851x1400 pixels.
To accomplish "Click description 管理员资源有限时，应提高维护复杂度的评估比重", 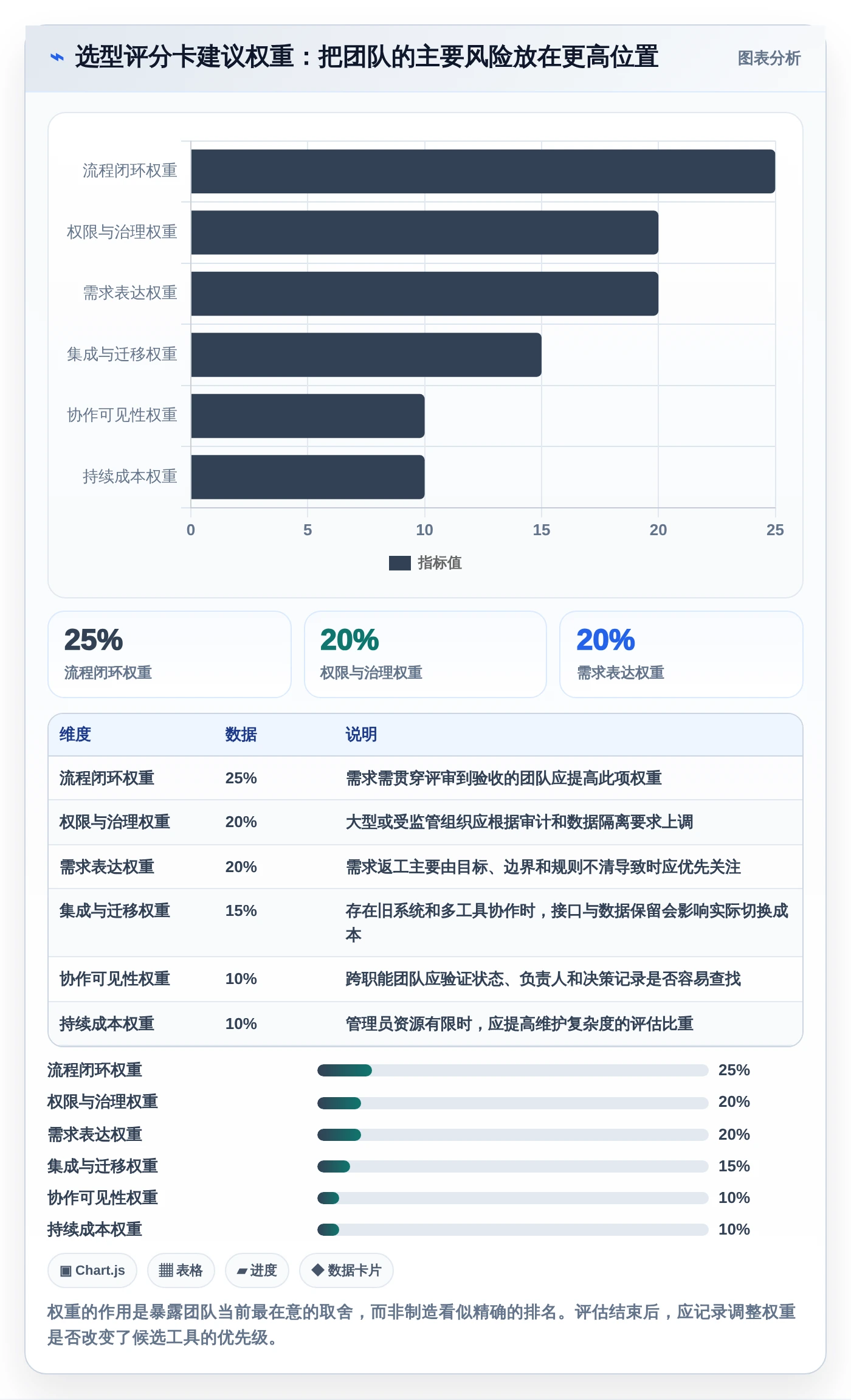I will (519, 1024).
